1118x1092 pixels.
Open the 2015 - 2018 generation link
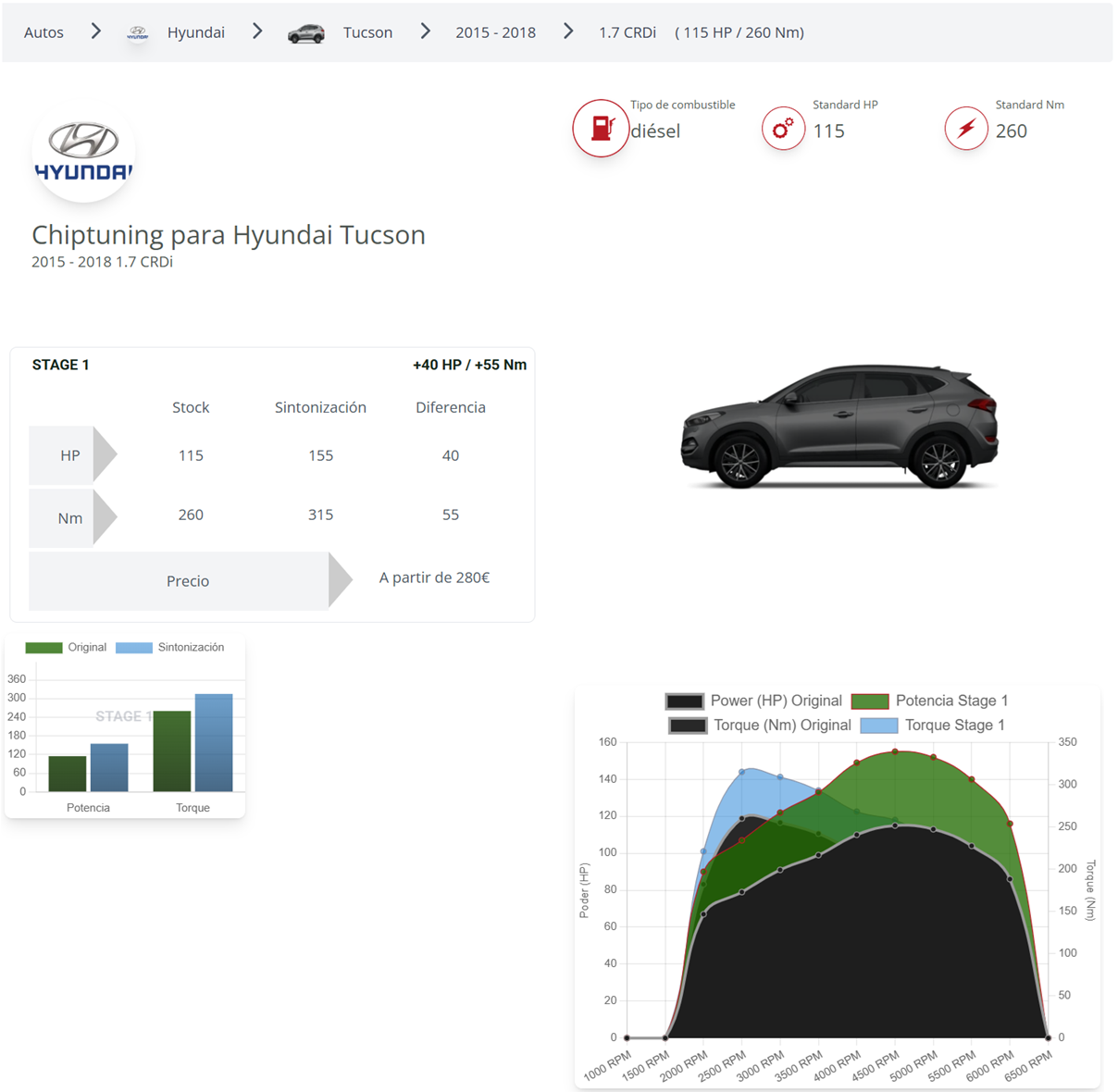point(495,32)
